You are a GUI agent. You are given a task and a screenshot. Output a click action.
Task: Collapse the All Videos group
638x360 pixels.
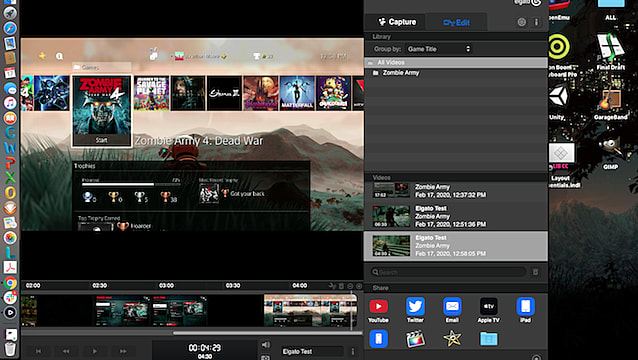(x=370, y=63)
